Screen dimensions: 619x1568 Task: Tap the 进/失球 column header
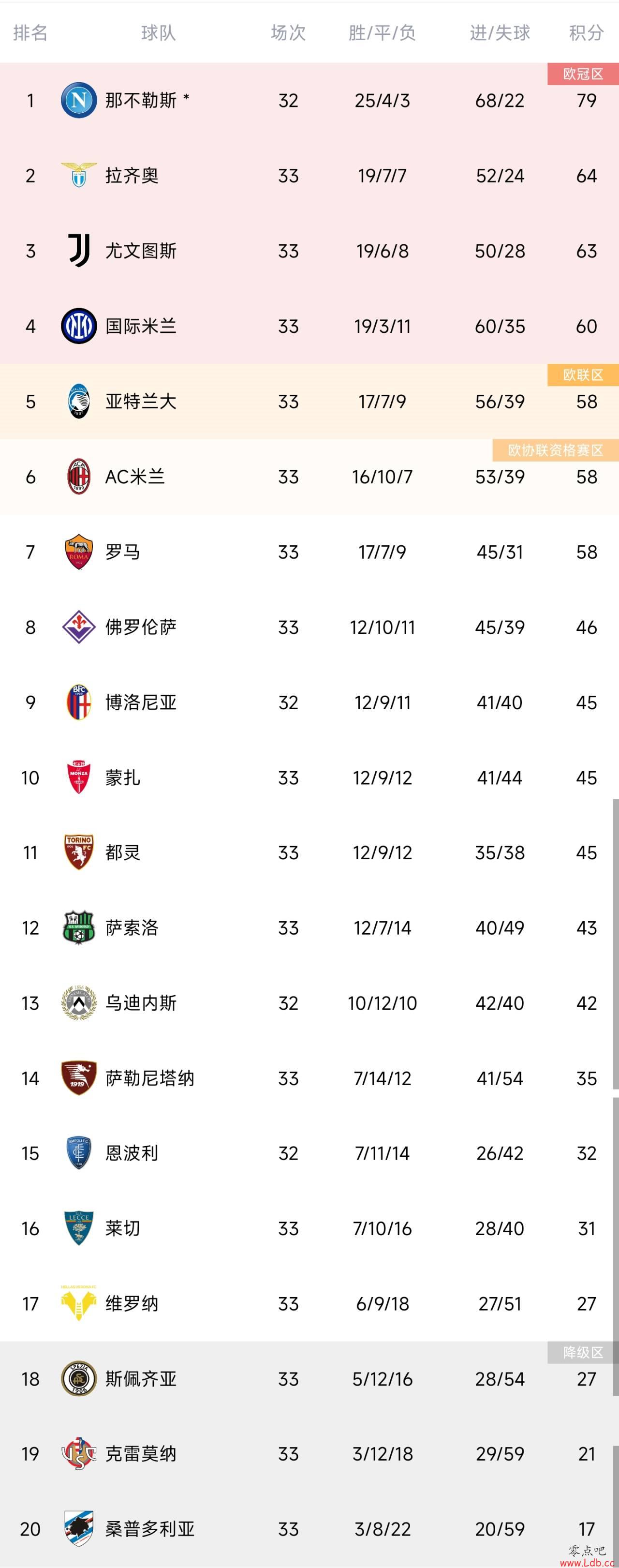coord(500,32)
